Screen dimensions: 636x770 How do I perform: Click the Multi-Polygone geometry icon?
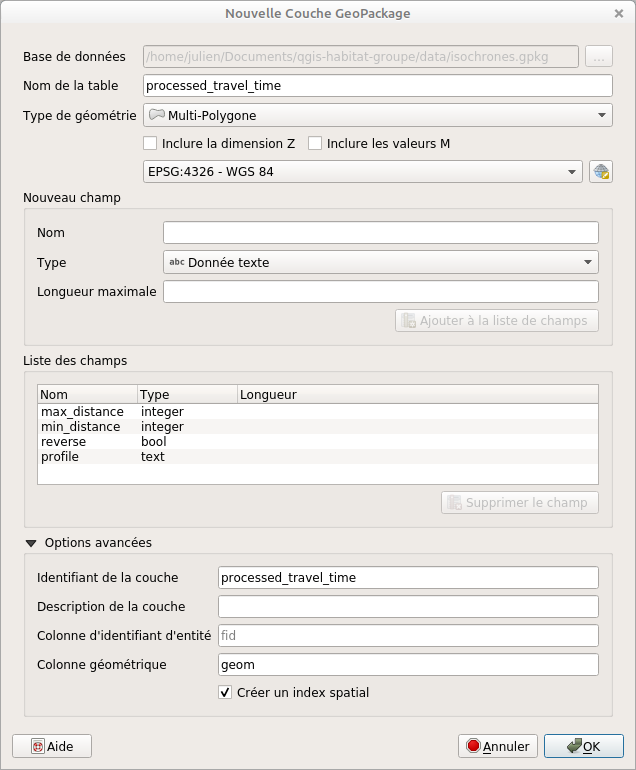[x=157, y=115]
